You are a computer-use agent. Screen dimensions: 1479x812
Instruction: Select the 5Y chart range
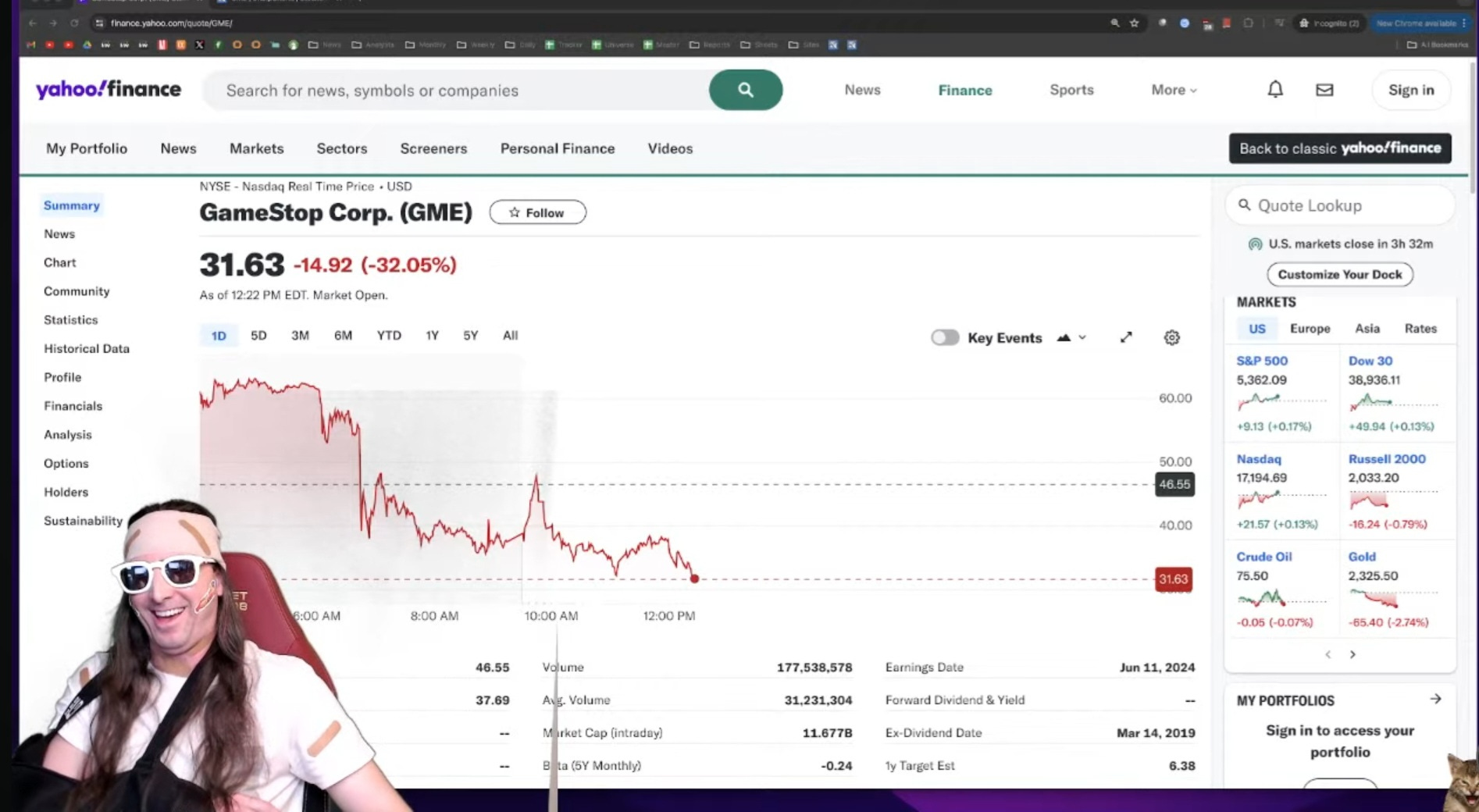[470, 335]
